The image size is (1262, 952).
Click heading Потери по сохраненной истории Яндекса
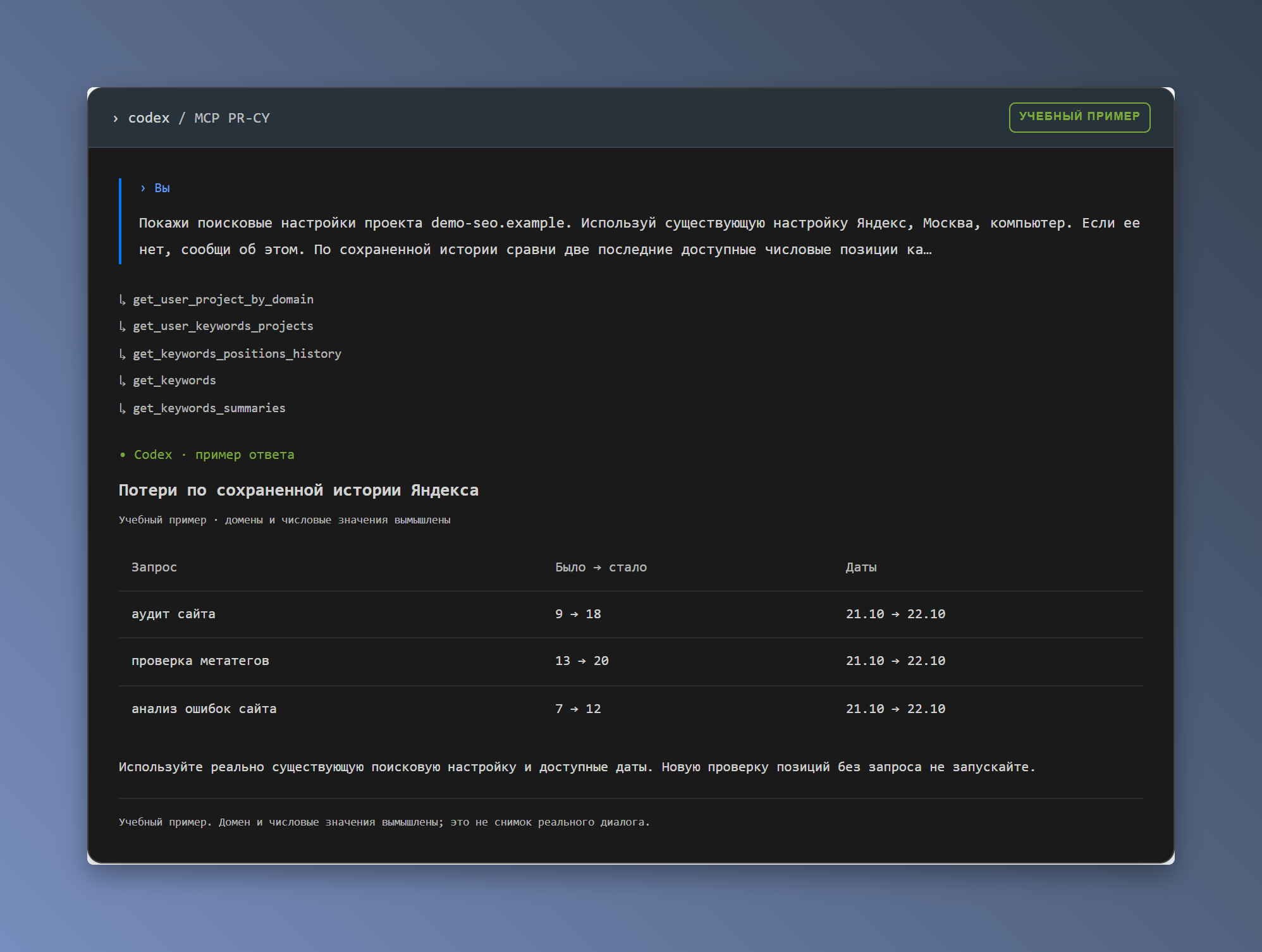[298, 491]
